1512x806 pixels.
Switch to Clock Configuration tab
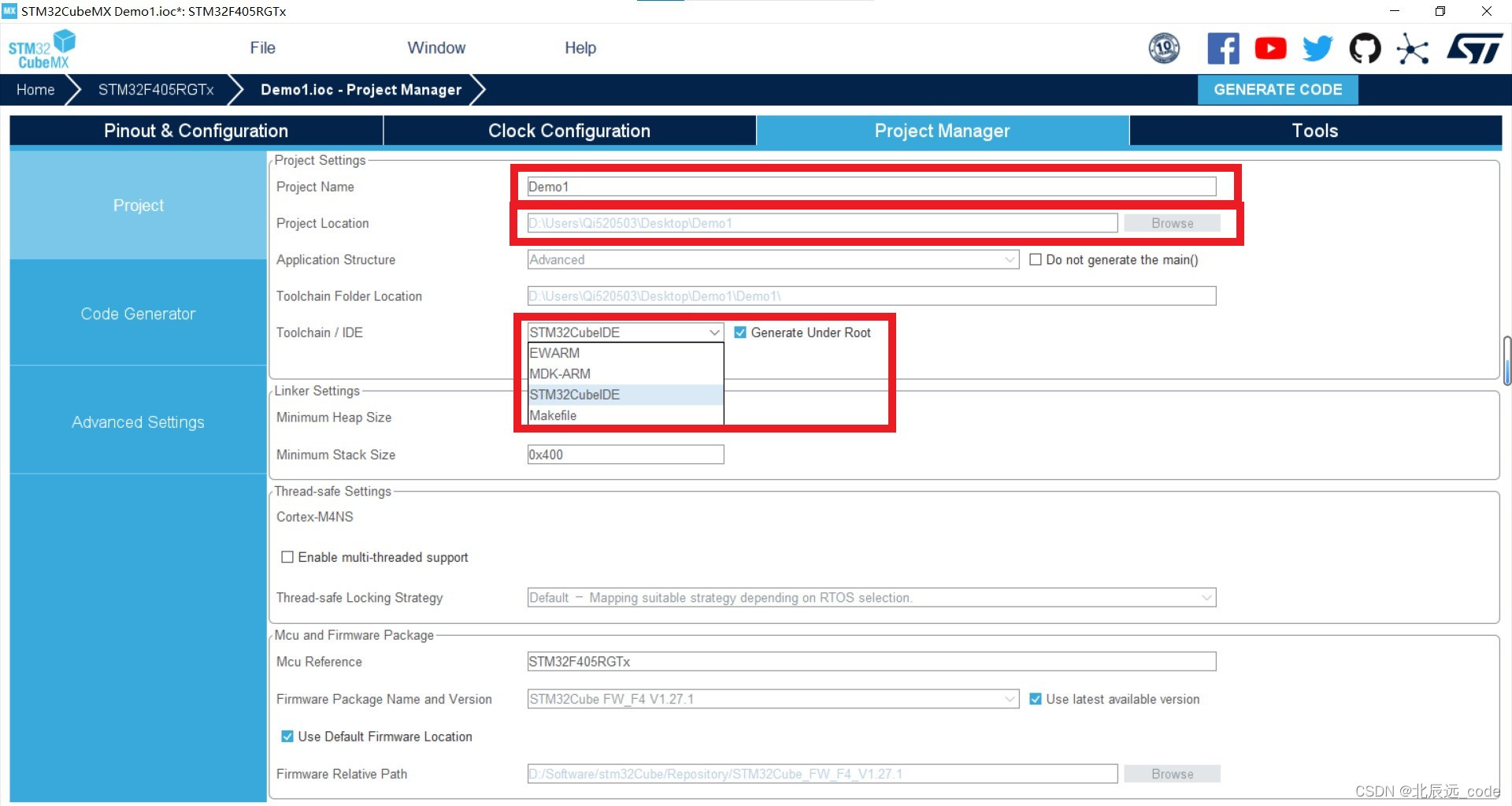(569, 131)
